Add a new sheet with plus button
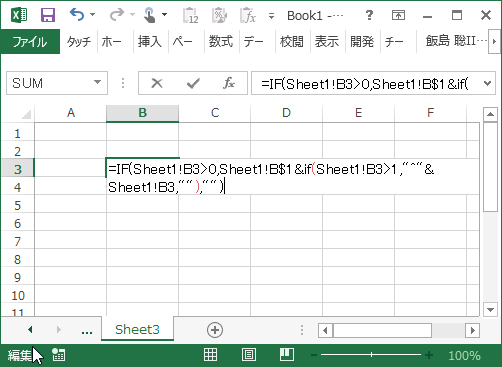 (215, 330)
